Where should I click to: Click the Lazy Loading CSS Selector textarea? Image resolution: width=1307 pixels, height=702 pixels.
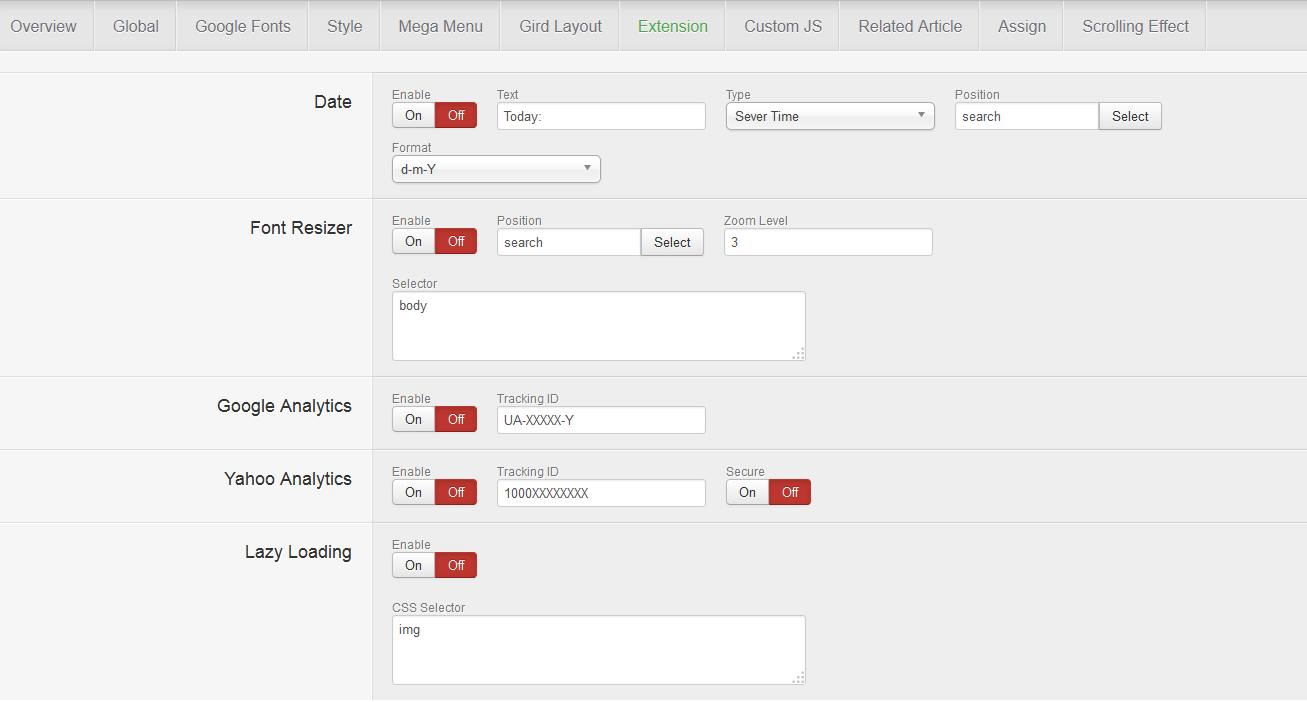598,650
